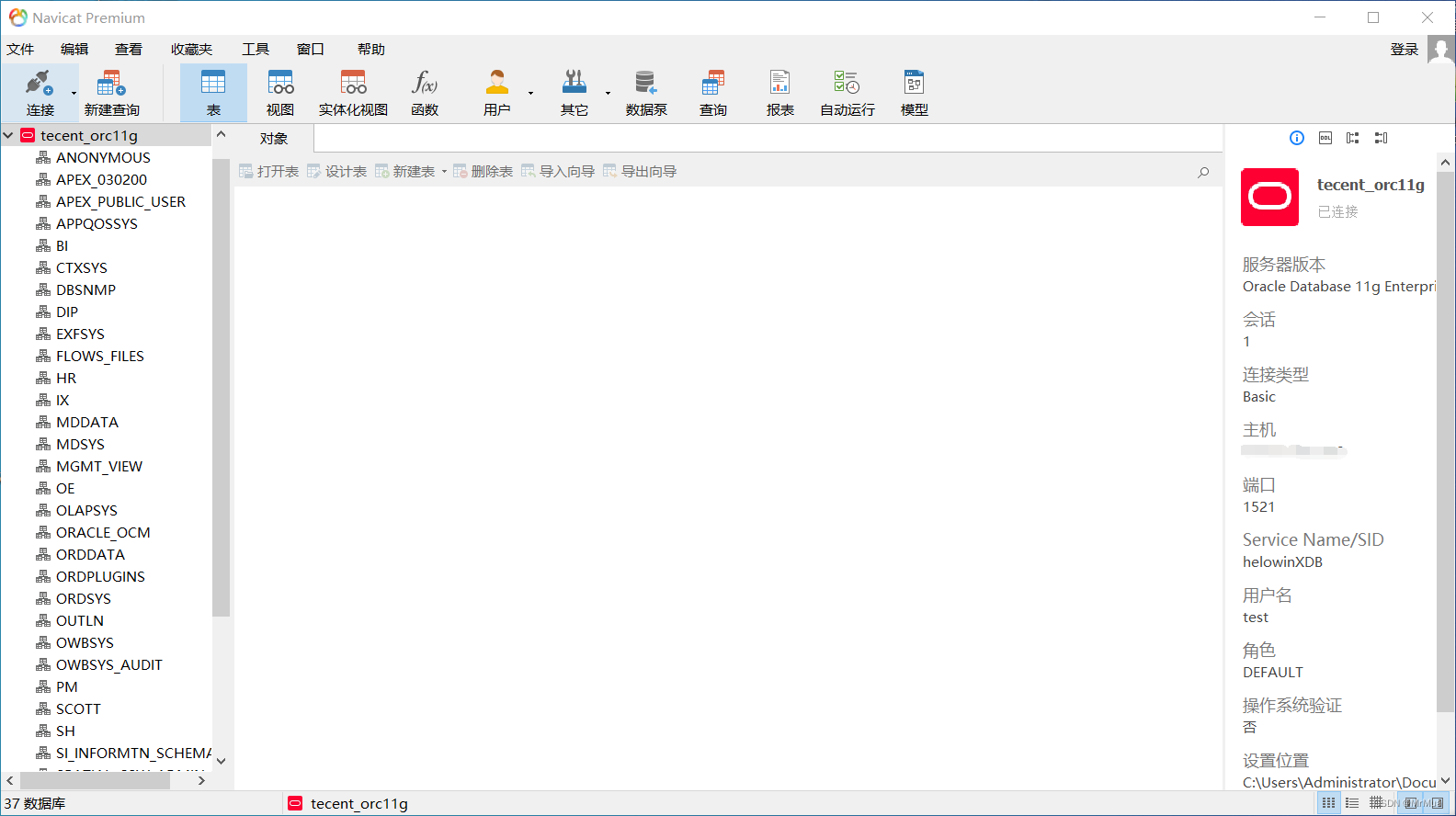Select the HR schema
1456x816 pixels.
pyautogui.click(x=66, y=378)
